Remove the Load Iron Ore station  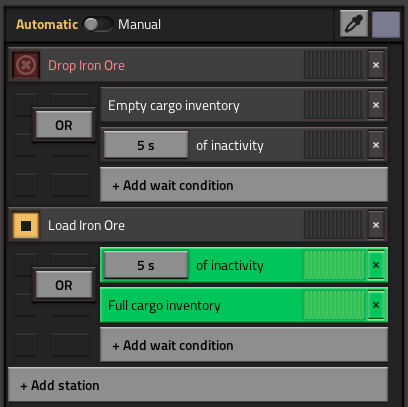[x=376, y=225]
